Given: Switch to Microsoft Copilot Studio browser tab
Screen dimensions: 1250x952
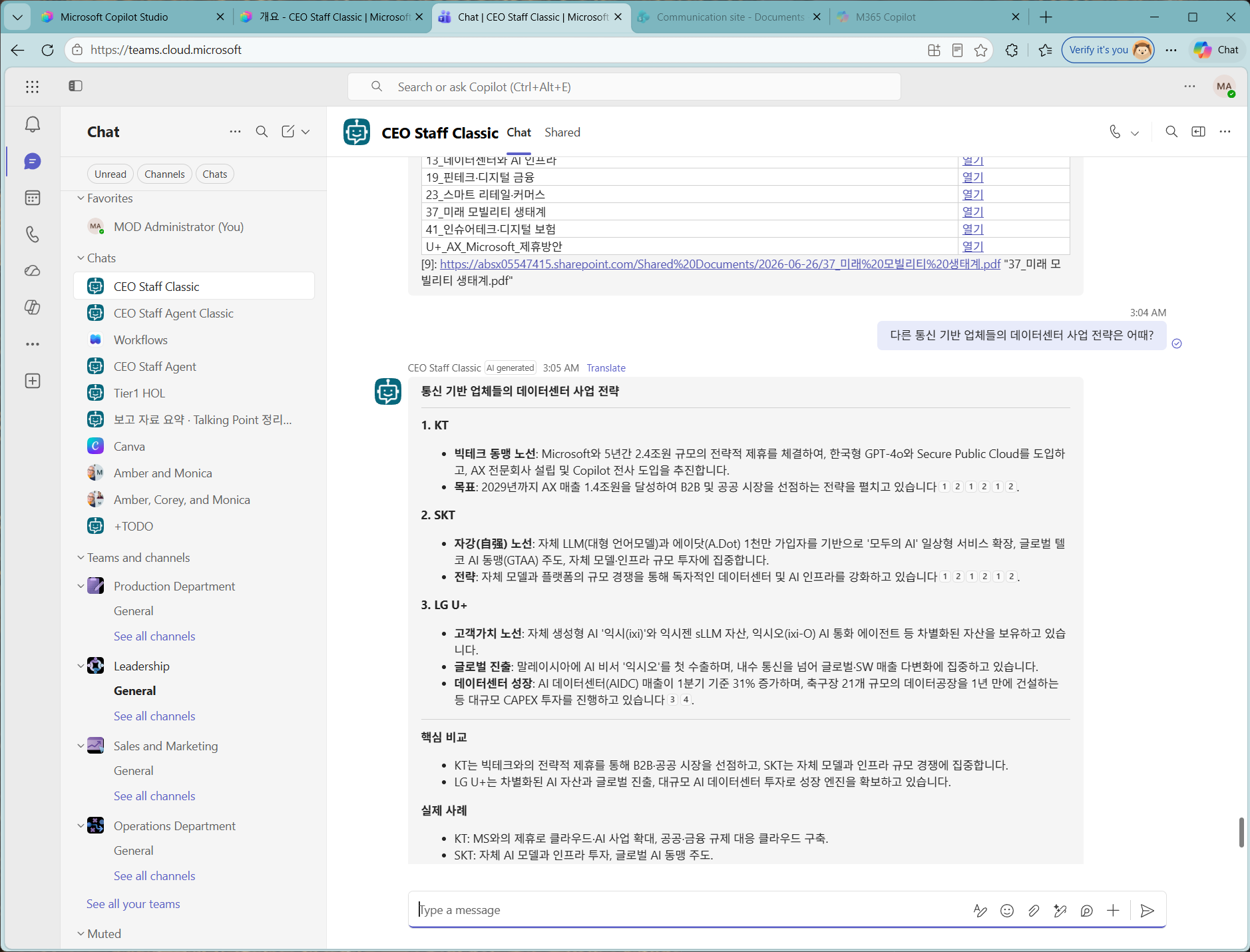Looking at the screenshot, I should [132, 17].
